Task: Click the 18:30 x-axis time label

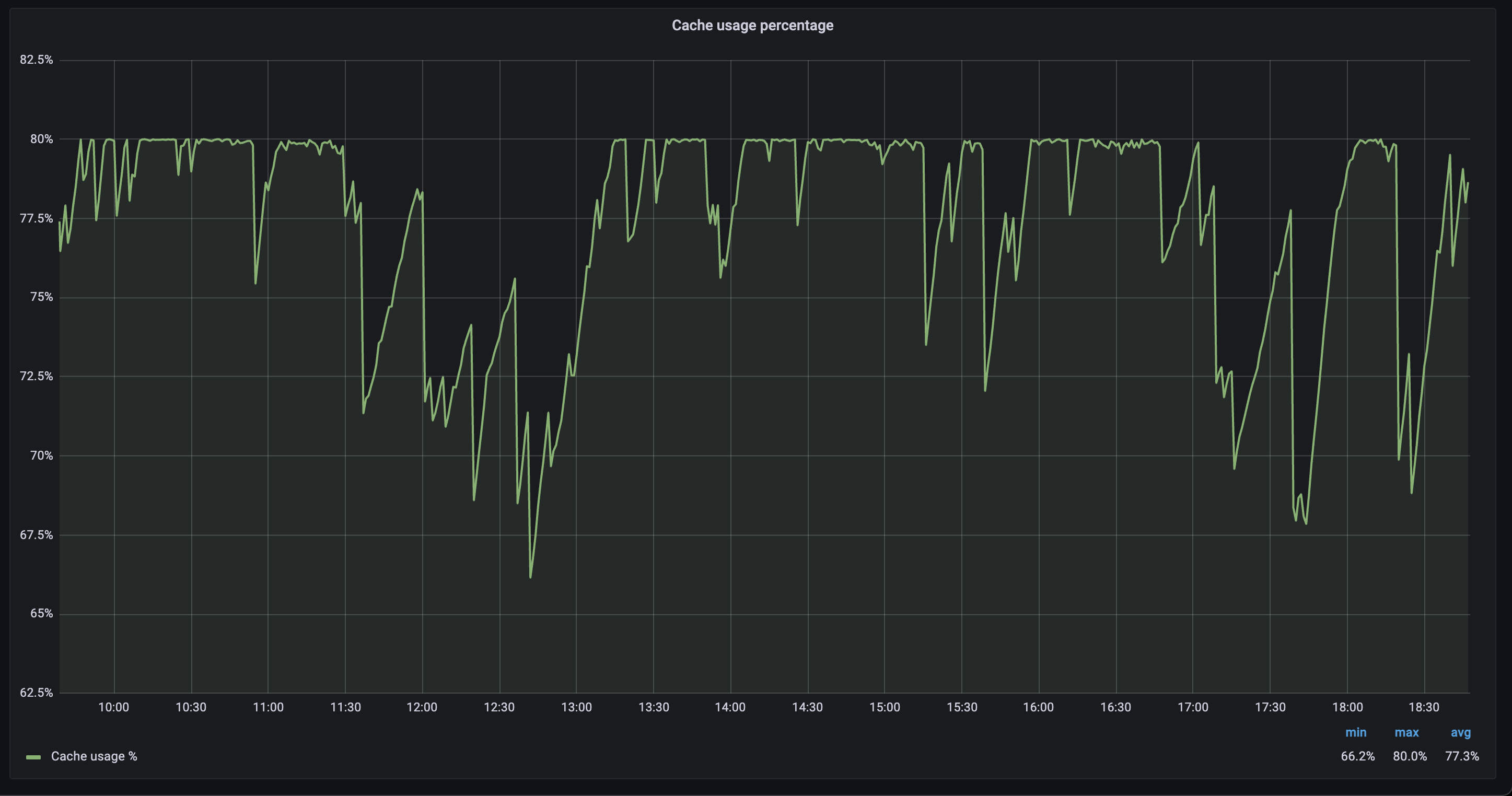Action: [x=1423, y=707]
